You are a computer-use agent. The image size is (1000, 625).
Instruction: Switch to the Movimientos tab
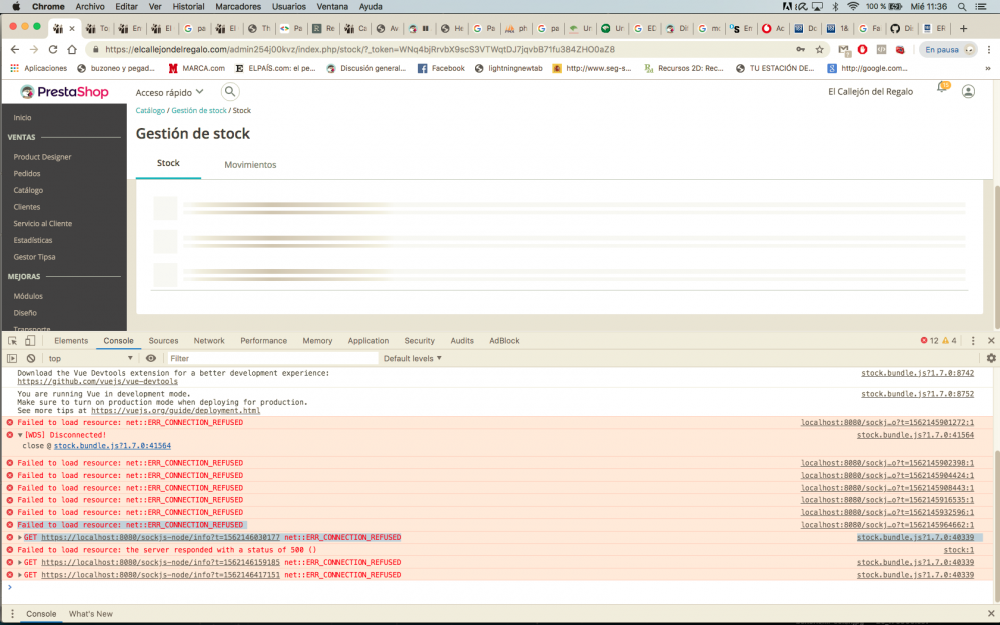(x=250, y=165)
